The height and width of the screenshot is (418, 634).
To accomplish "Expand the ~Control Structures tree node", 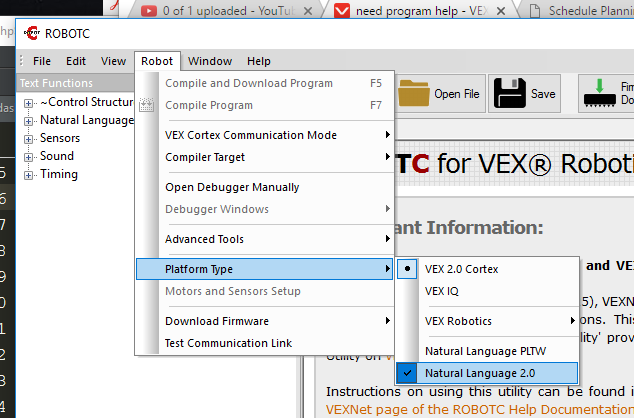I will point(28,103).
